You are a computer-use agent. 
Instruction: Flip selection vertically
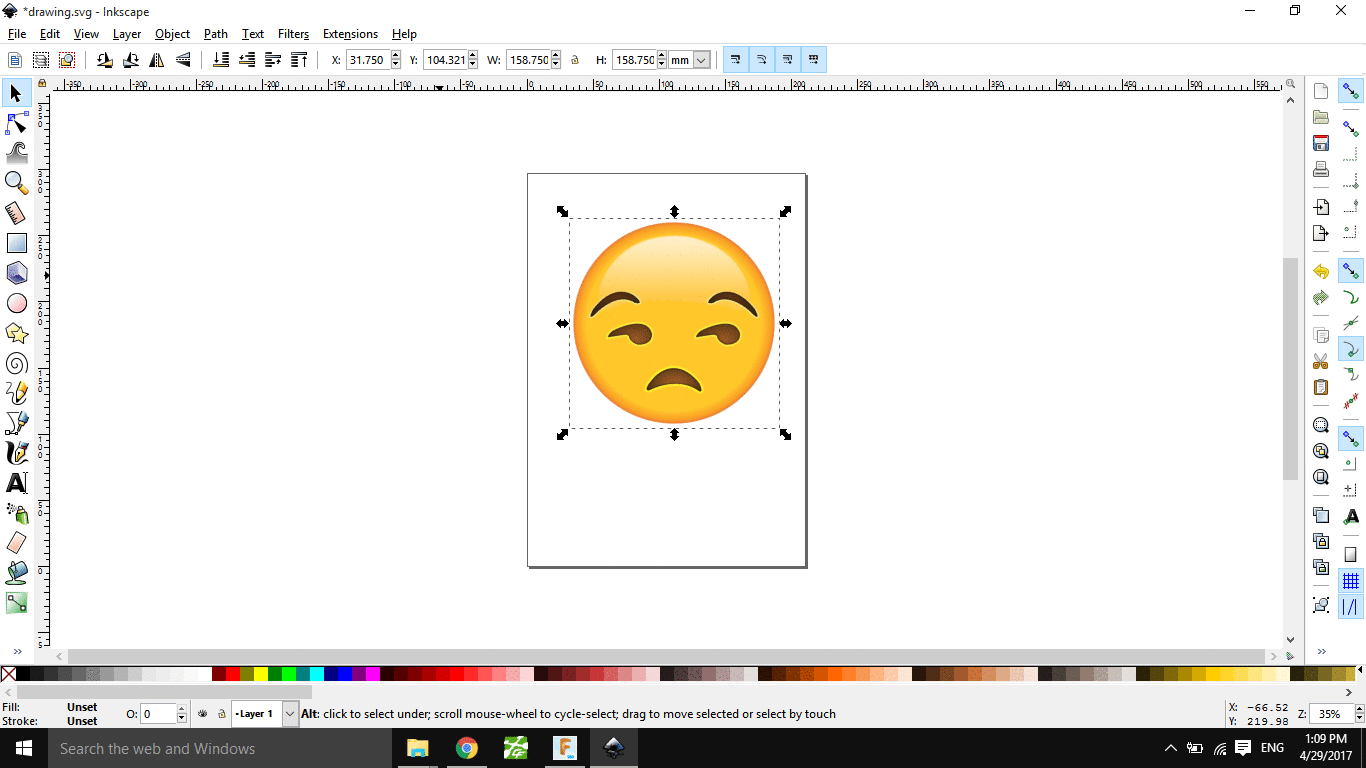[x=182, y=60]
